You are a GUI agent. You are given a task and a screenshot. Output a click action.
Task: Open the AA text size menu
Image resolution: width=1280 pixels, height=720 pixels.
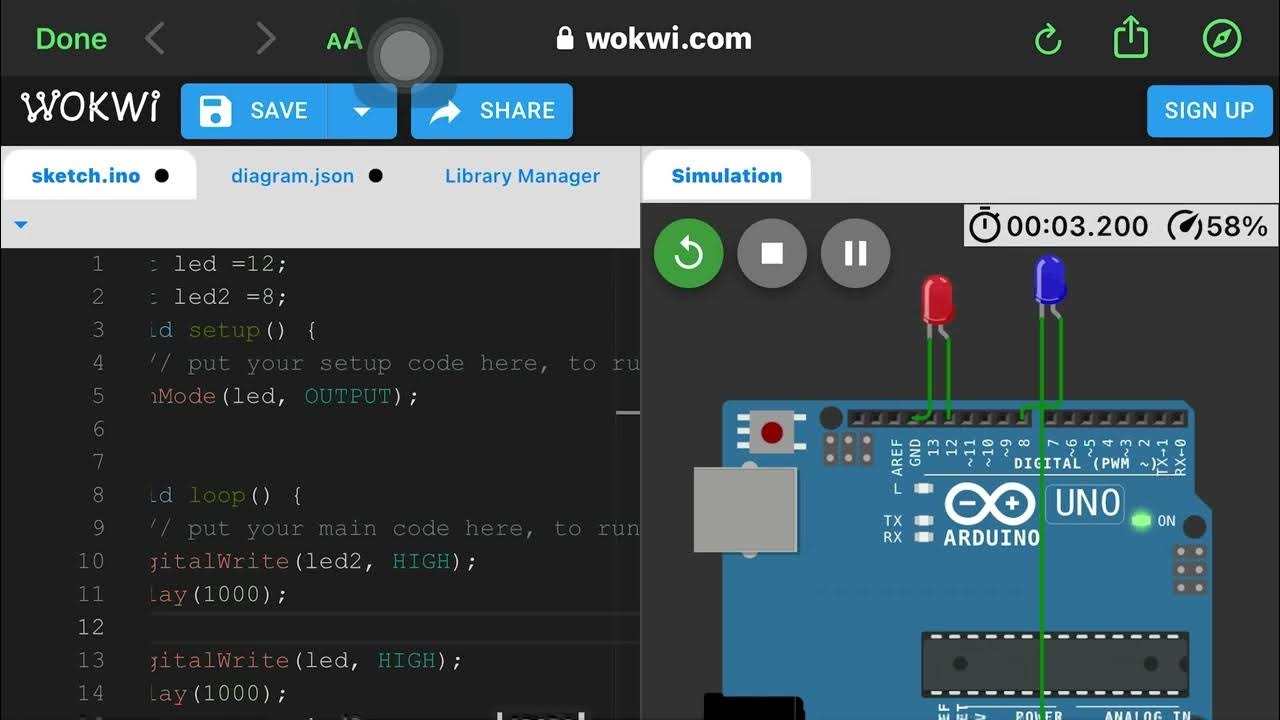344,40
